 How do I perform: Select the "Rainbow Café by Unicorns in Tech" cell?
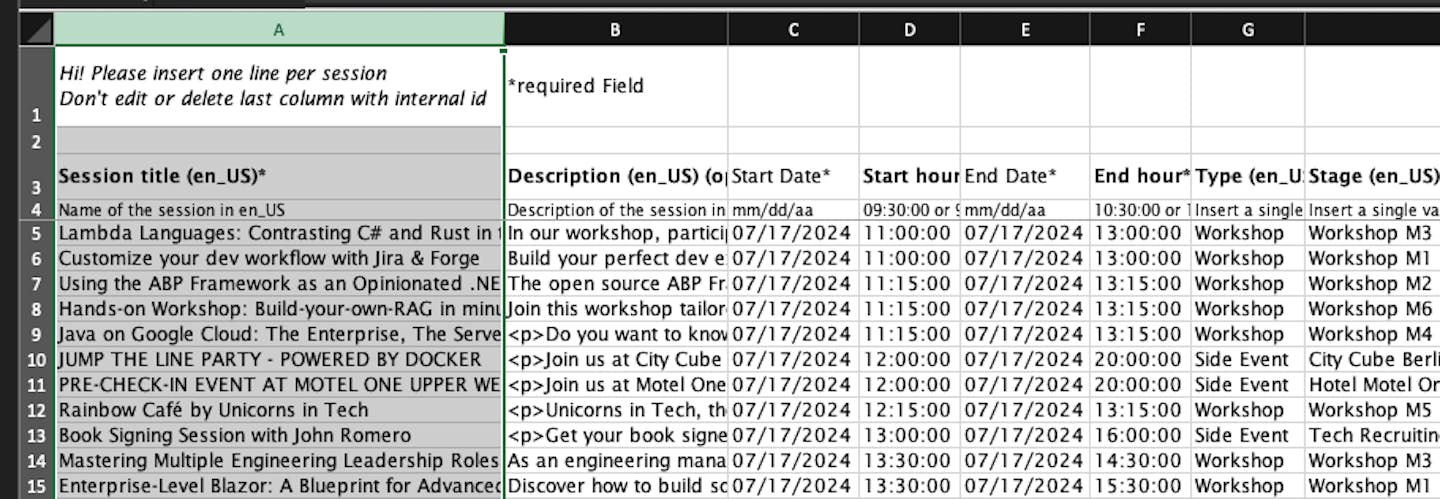point(279,410)
